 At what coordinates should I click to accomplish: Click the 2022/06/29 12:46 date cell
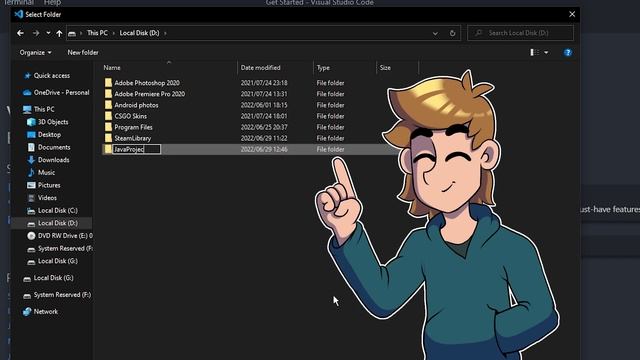pos(264,149)
